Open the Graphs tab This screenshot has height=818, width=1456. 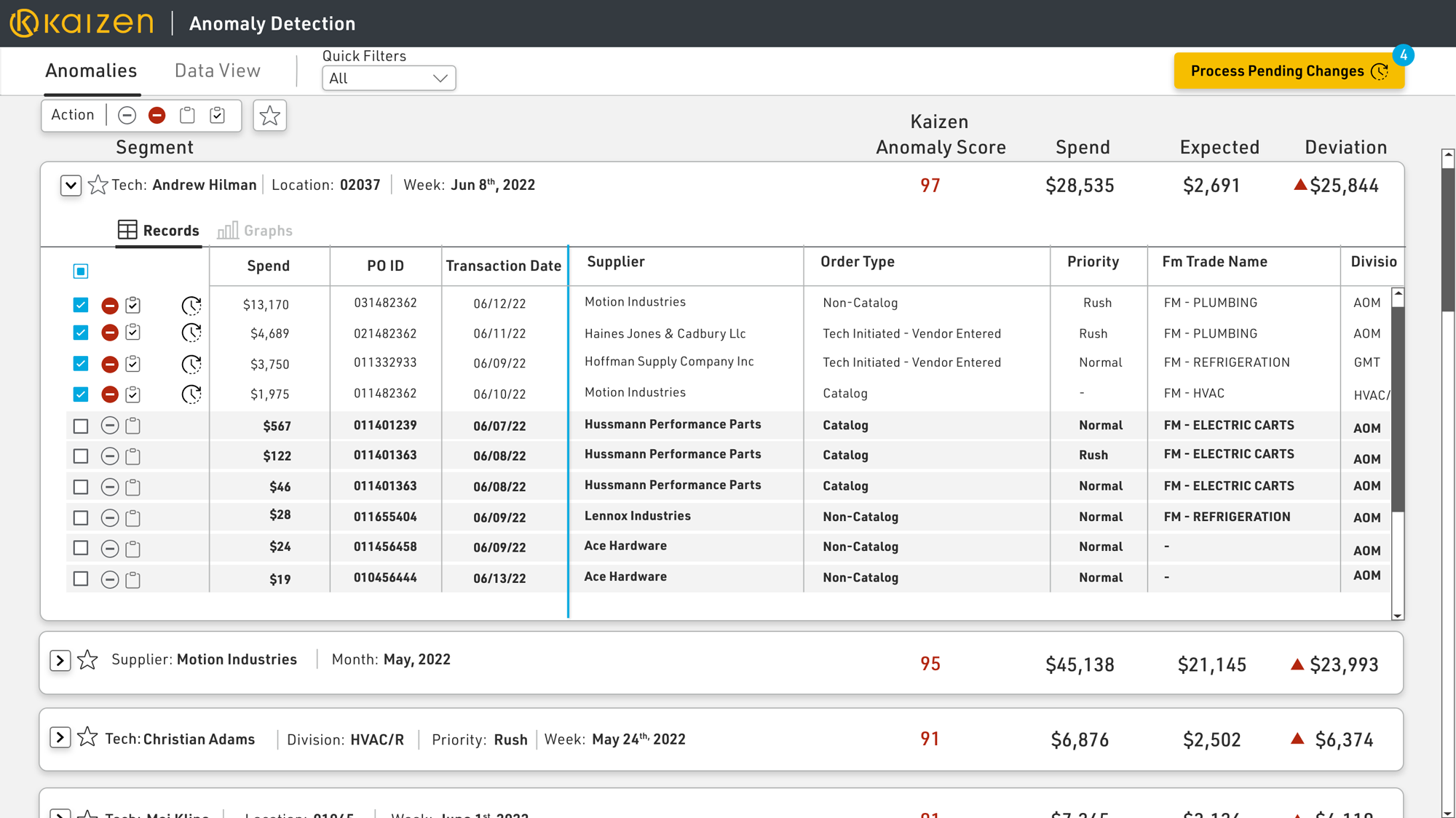(x=256, y=231)
